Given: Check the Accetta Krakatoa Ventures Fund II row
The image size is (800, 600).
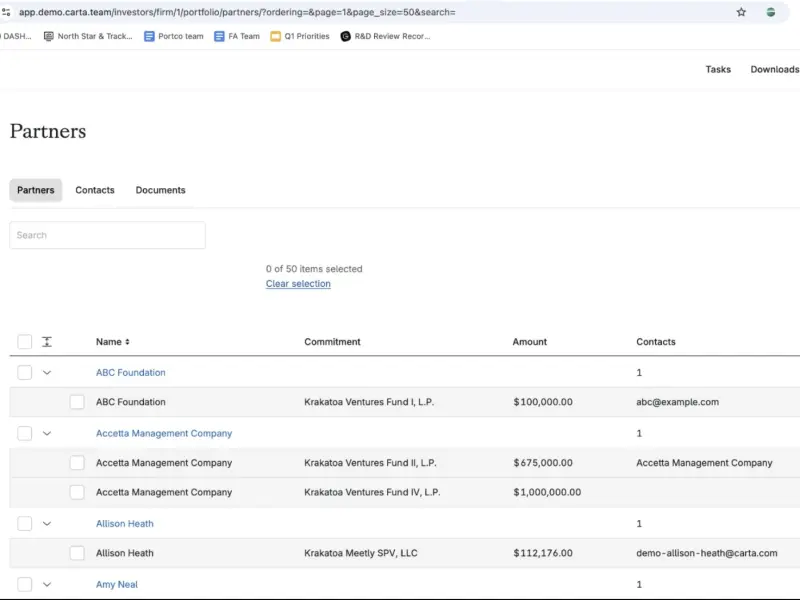Looking at the screenshot, I should coord(77,463).
